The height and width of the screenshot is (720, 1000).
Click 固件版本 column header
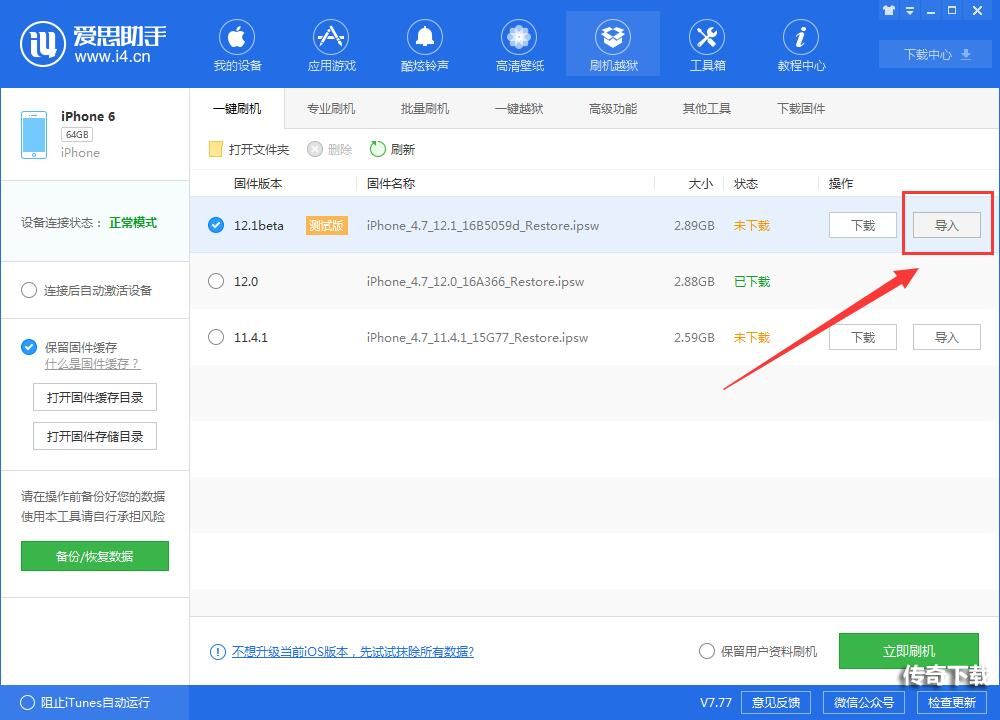258,184
